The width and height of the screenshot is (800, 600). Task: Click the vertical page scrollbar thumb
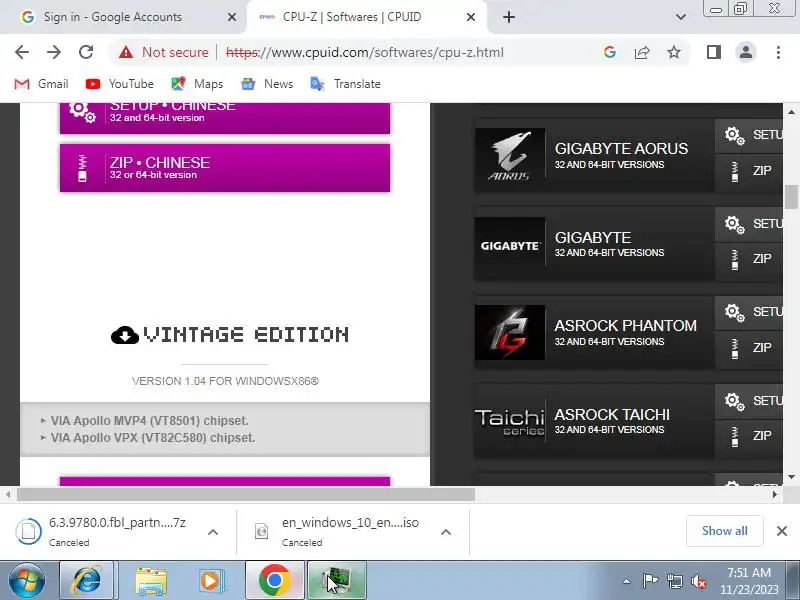click(x=791, y=197)
